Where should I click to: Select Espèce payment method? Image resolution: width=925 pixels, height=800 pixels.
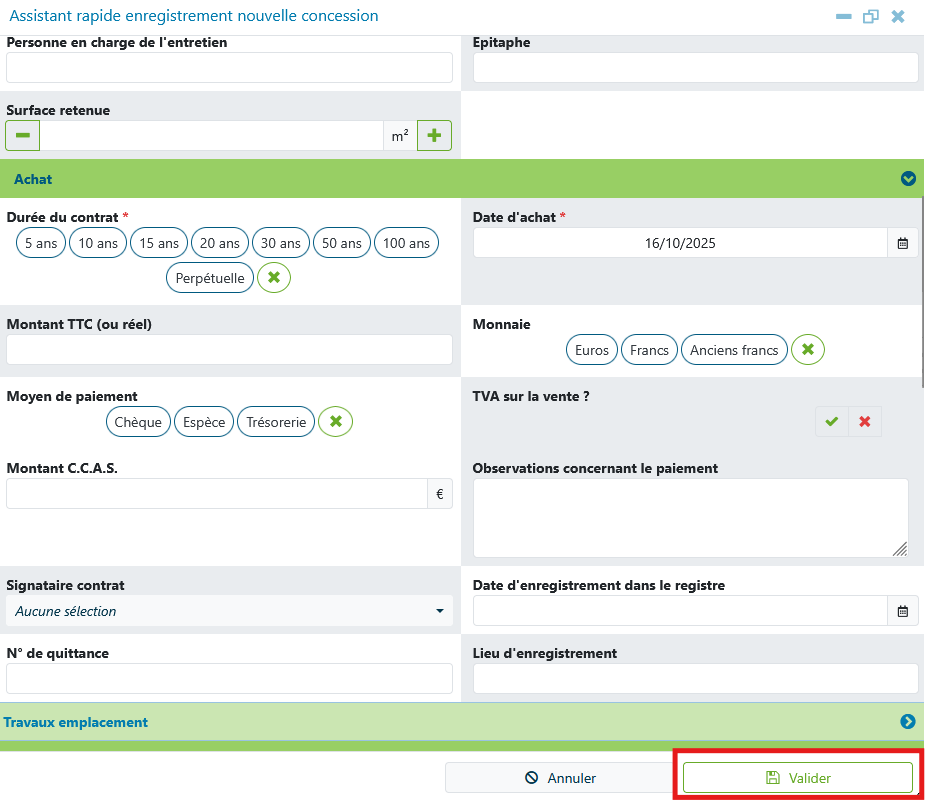pyautogui.click(x=204, y=422)
